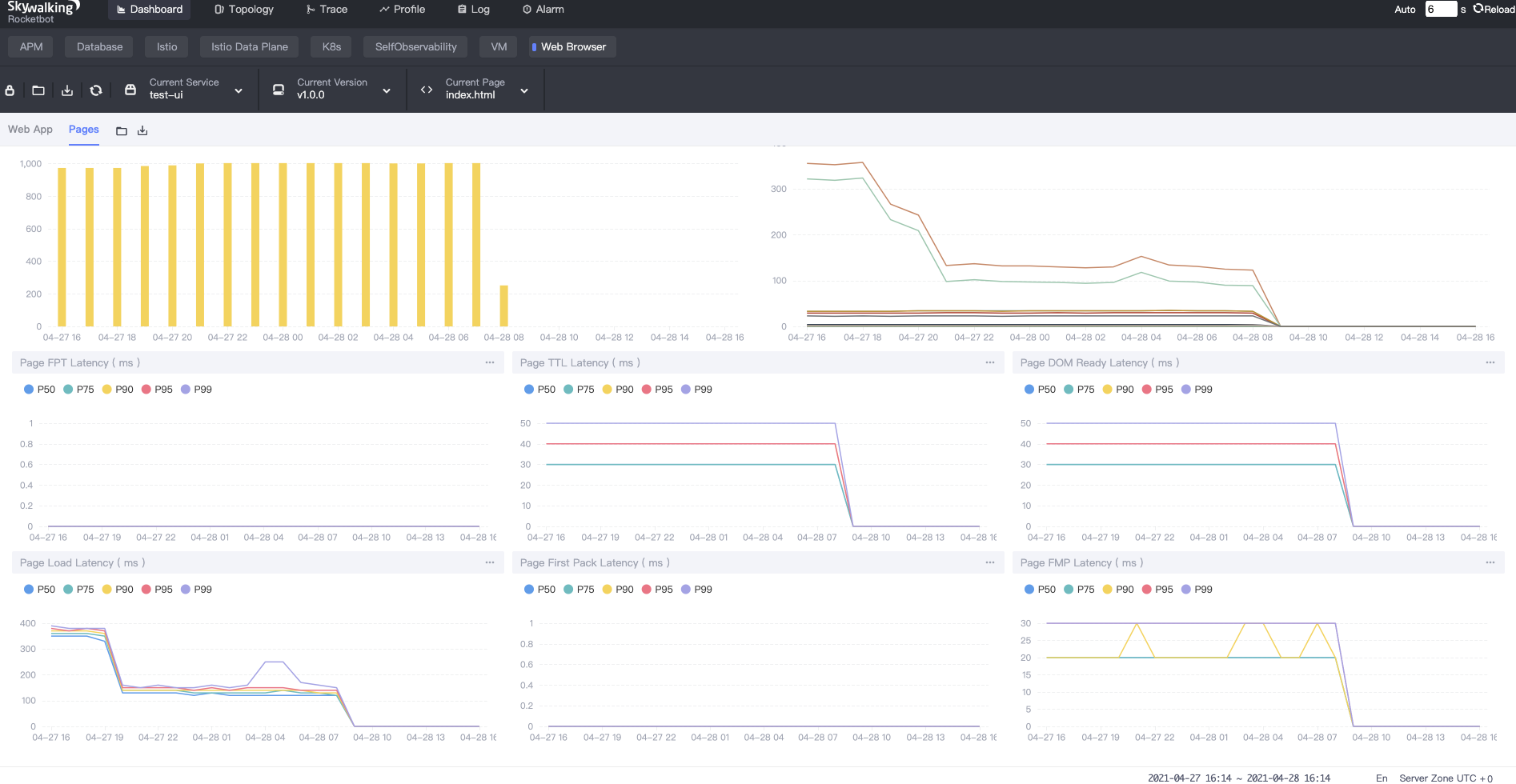This screenshot has width=1516, height=784.
Task: Click the refresh cycle icon in service toolbar
Action: (x=96, y=90)
